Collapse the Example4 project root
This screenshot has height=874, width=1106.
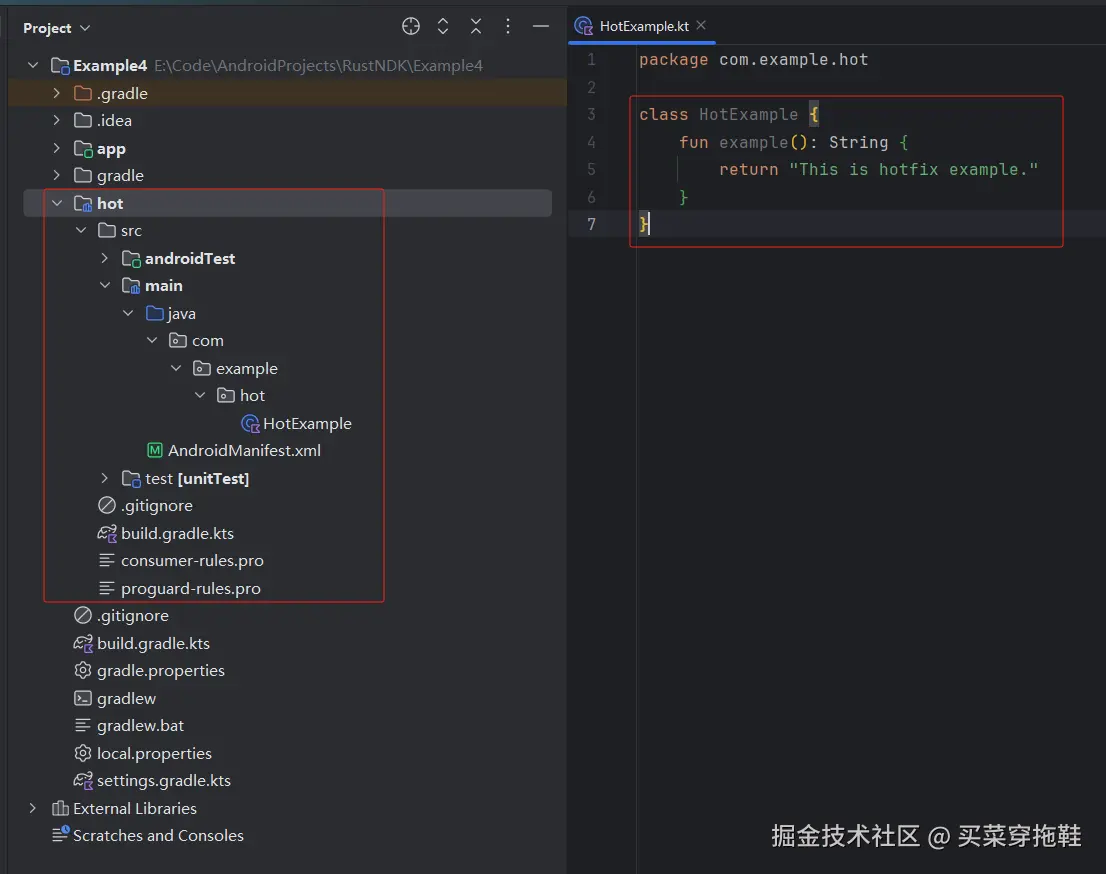coord(32,65)
